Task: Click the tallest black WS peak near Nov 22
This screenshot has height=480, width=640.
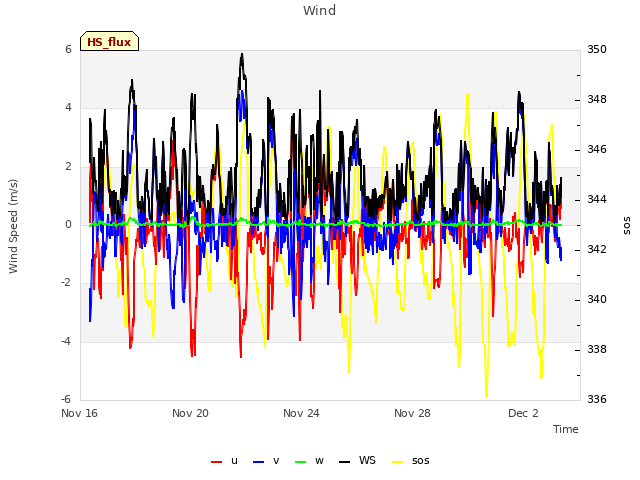Action: (x=242, y=54)
